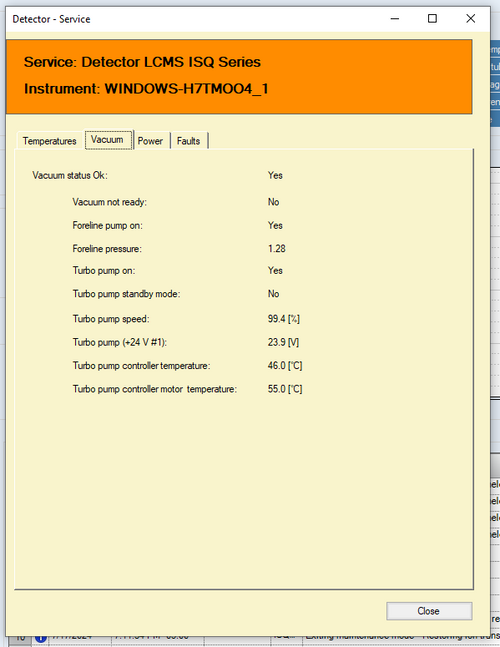The height and width of the screenshot is (647, 500).
Task: Click the 'Turbo pump on:' label
Action: click(x=104, y=271)
